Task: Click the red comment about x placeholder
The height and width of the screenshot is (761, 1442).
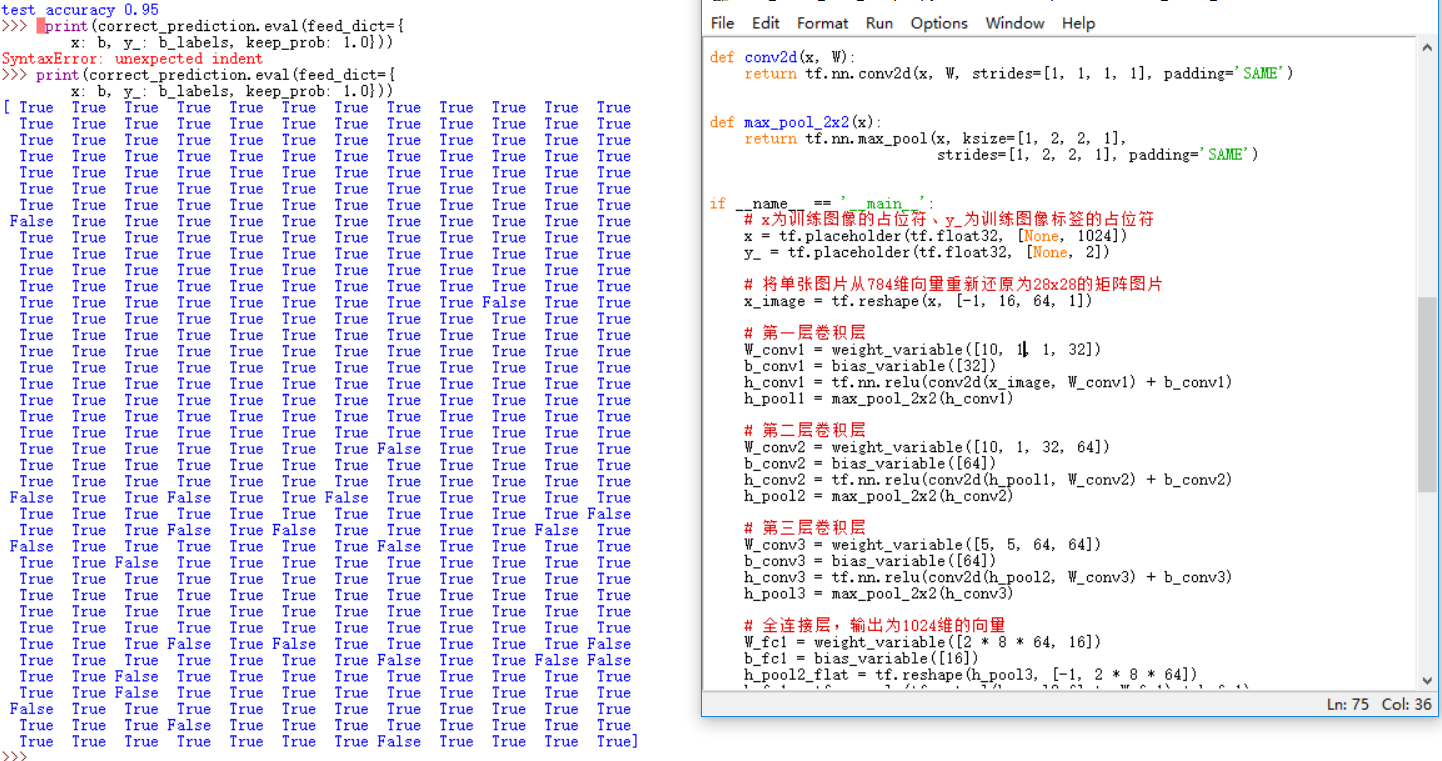Action: (949, 219)
